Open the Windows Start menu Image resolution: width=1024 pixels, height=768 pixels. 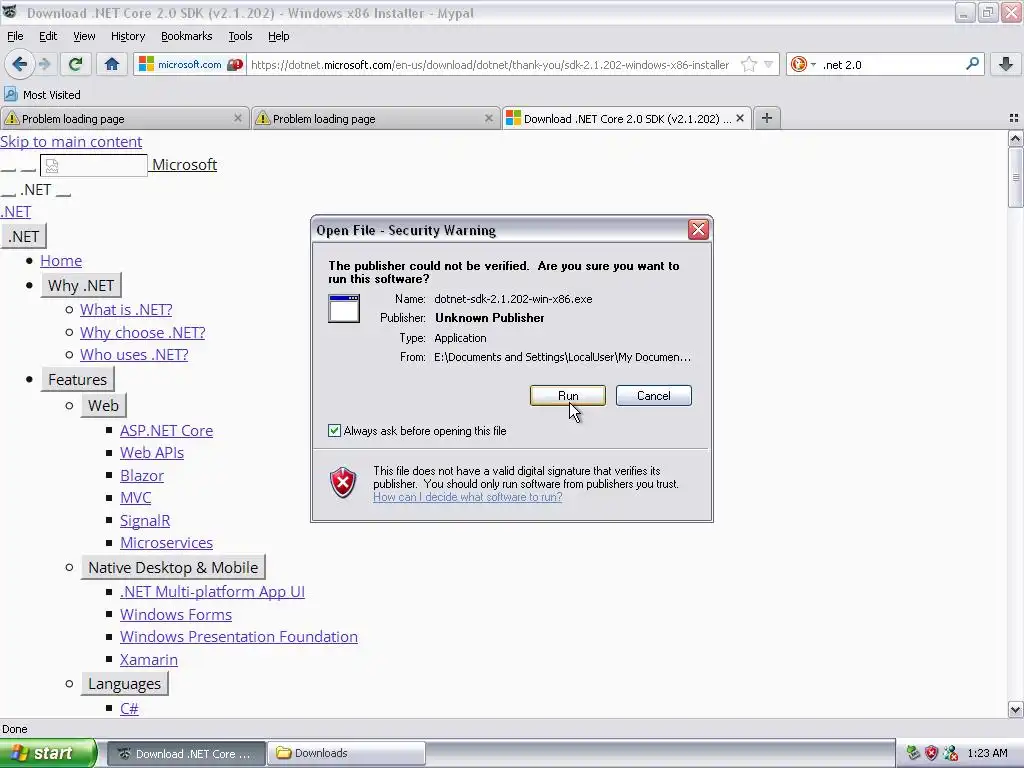[48, 753]
